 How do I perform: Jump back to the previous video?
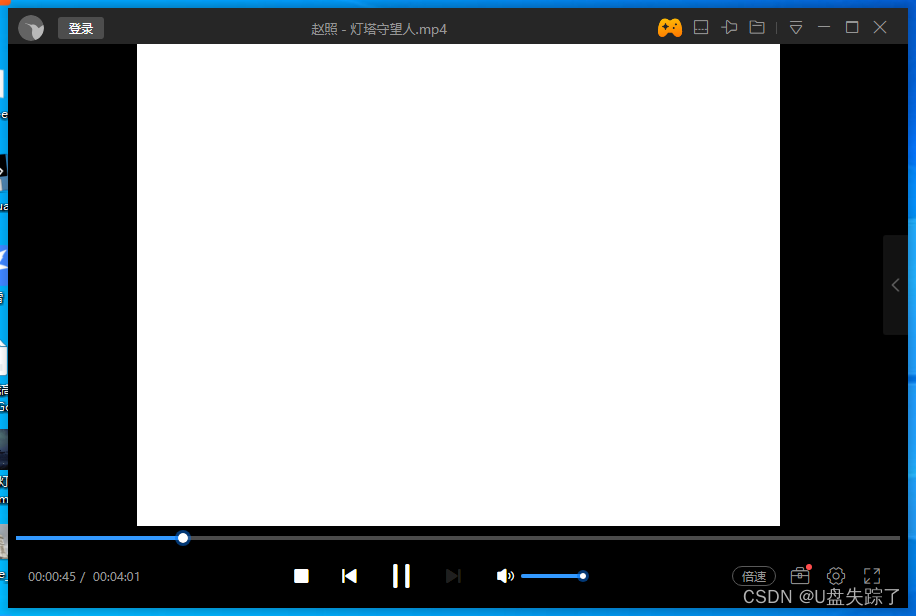[349, 576]
